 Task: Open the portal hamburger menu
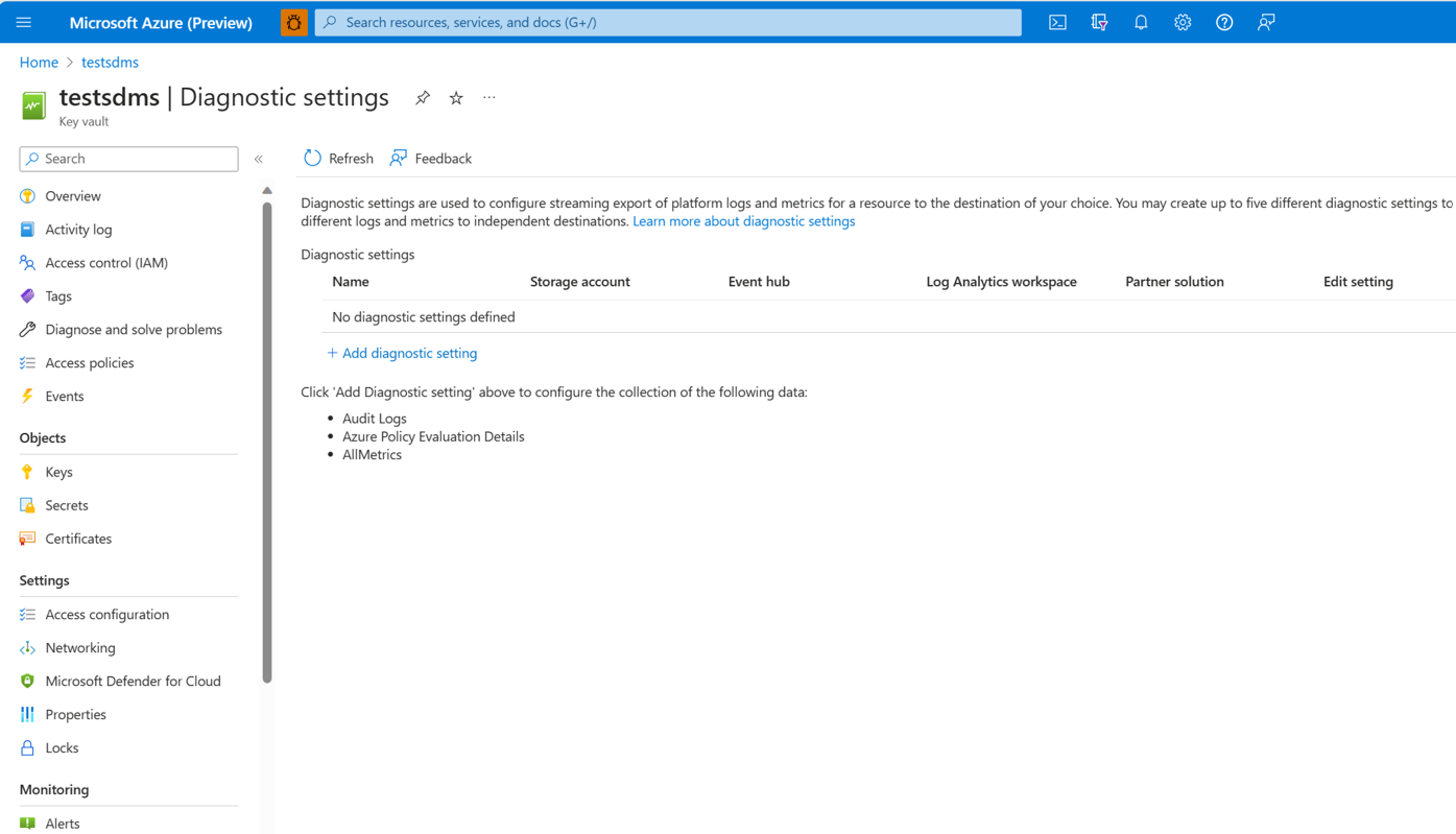pyautogui.click(x=24, y=22)
